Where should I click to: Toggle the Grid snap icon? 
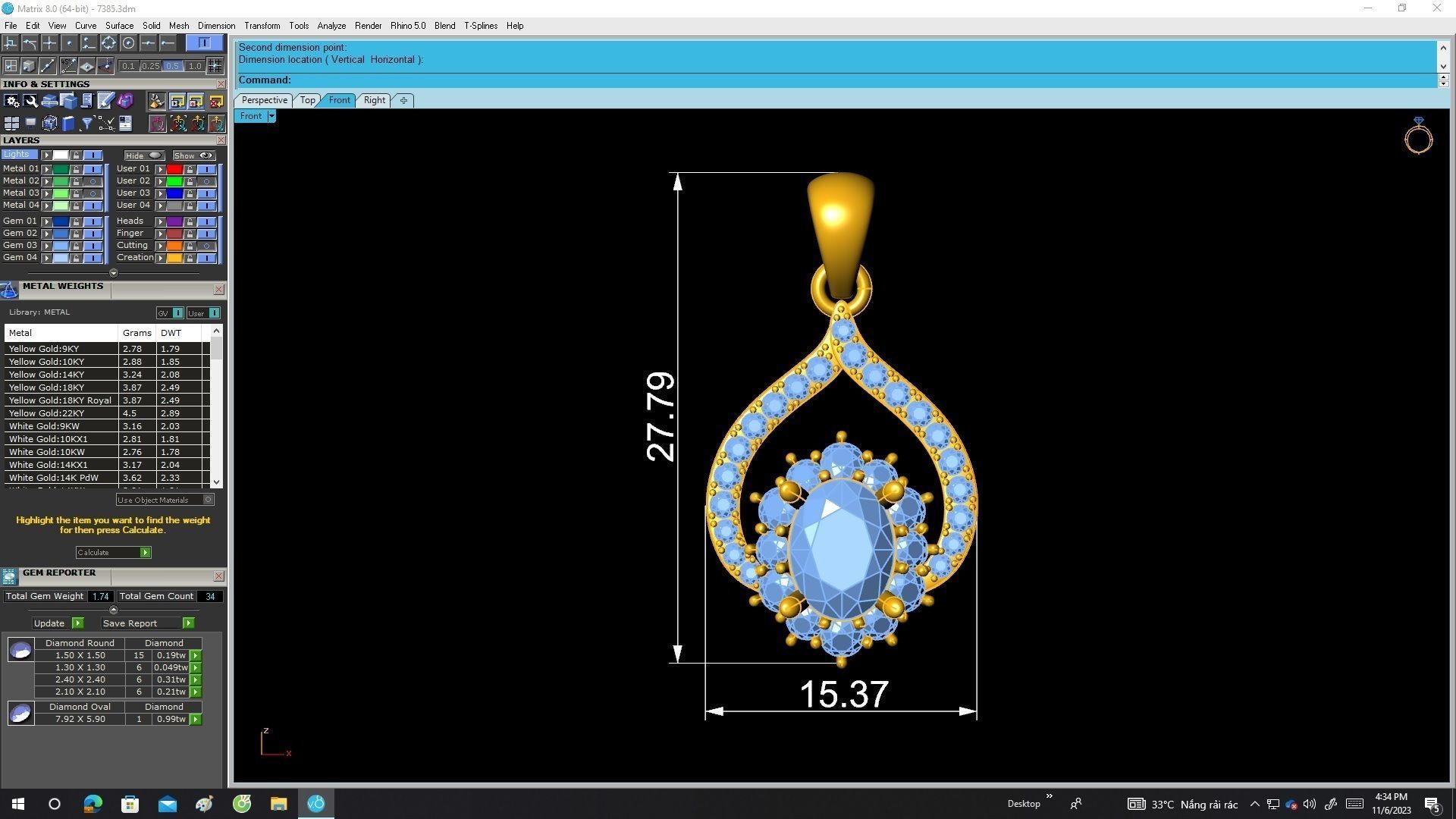[215, 66]
